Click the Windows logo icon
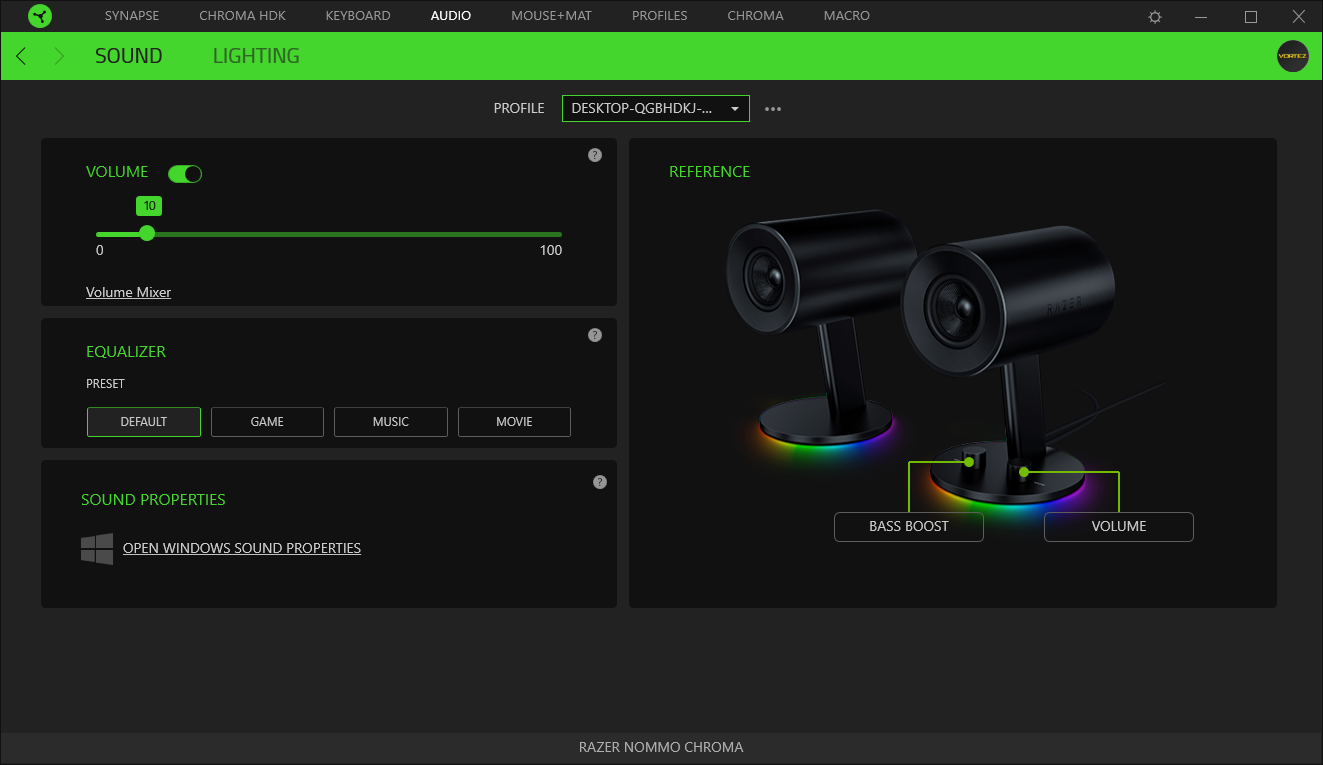The height and width of the screenshot is (765, 1323). coord(97,548)
